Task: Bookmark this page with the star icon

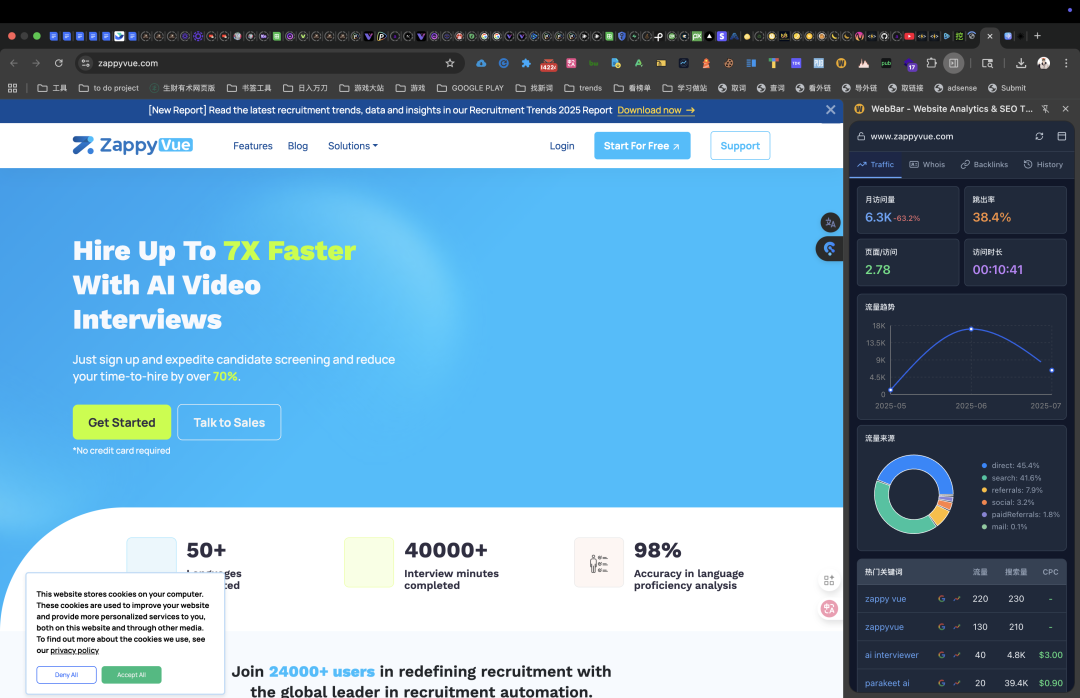Action: pyautogui.click(x=450, y=63)
